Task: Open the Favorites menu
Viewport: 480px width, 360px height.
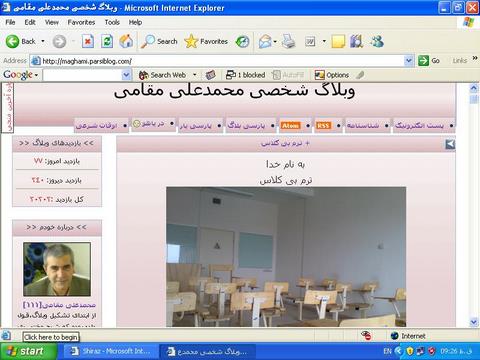Action: pos(81,22)
